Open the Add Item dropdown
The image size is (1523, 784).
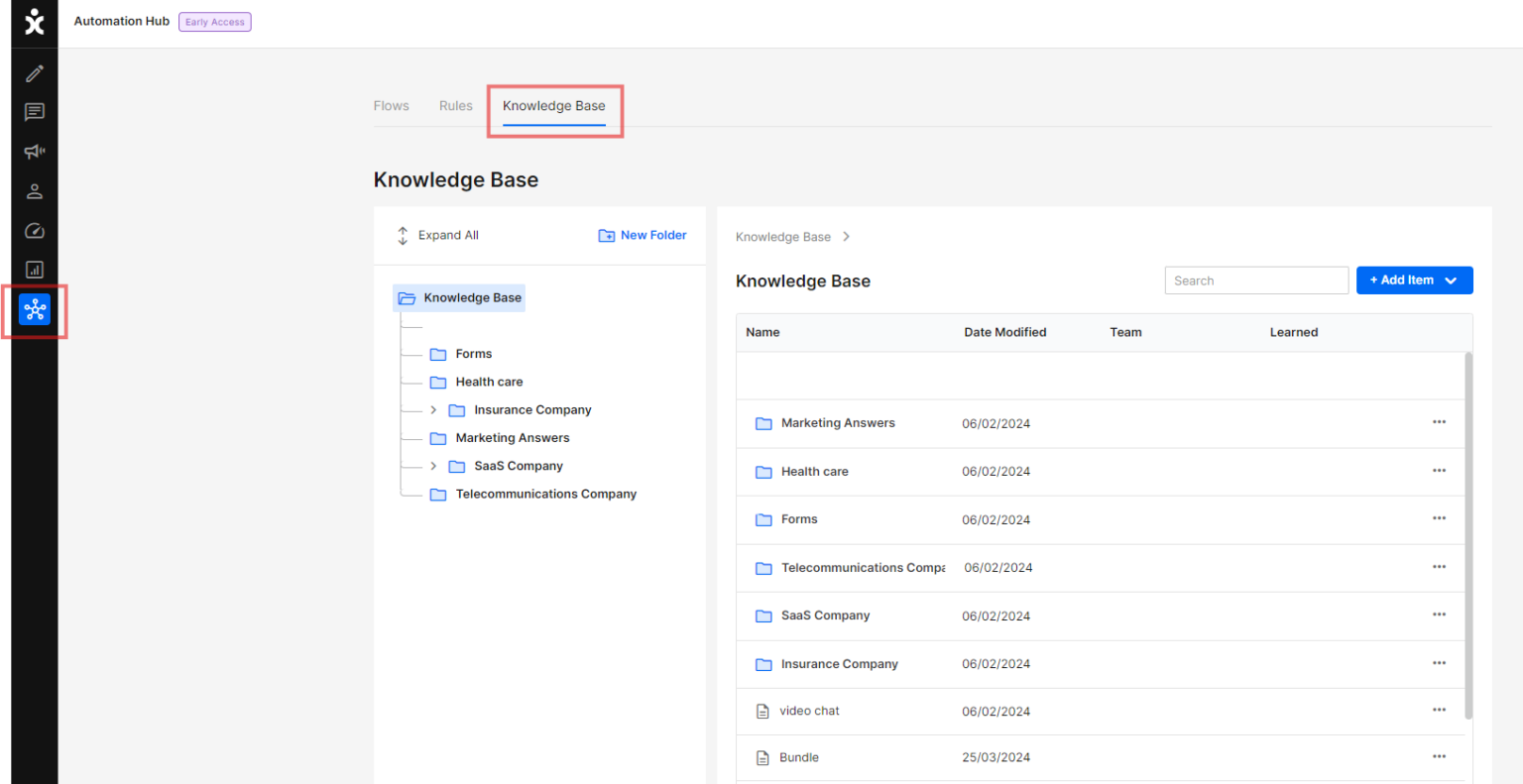1414,280
